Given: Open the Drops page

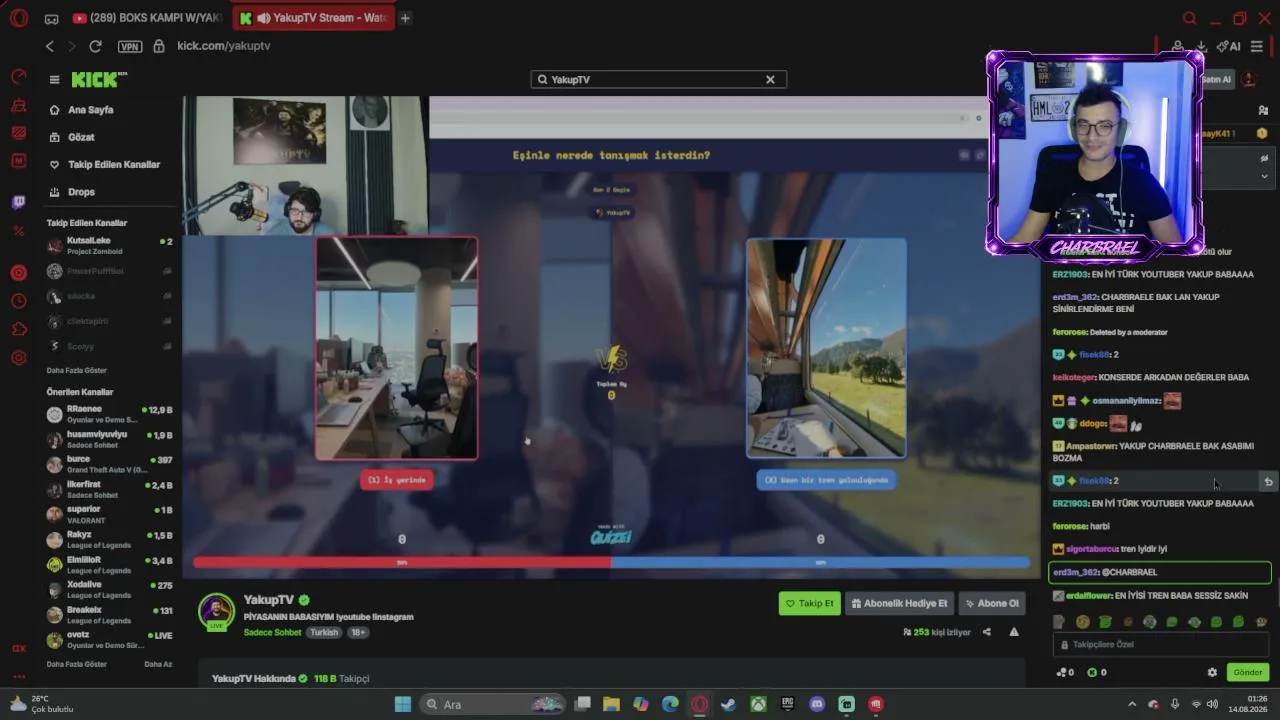Looking at the screenshot, I should [x=81, y=192].
